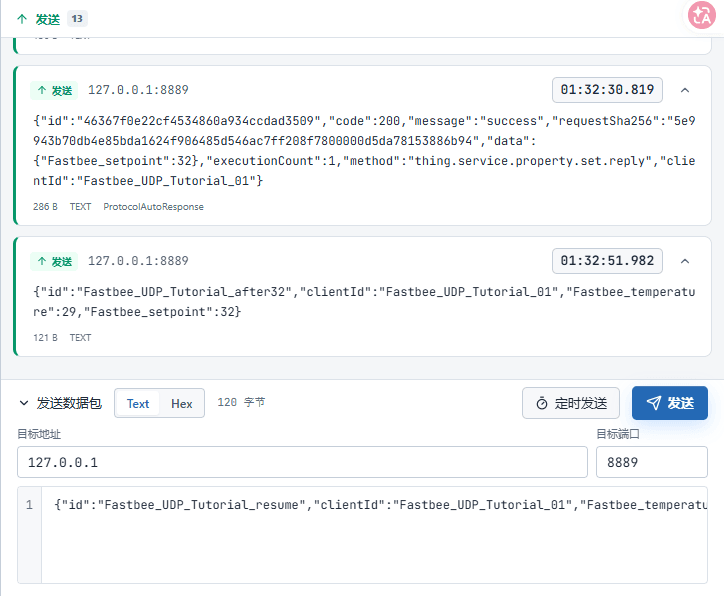Collapse the message sent at 01:32:30.819

click(x=685, y=90)
